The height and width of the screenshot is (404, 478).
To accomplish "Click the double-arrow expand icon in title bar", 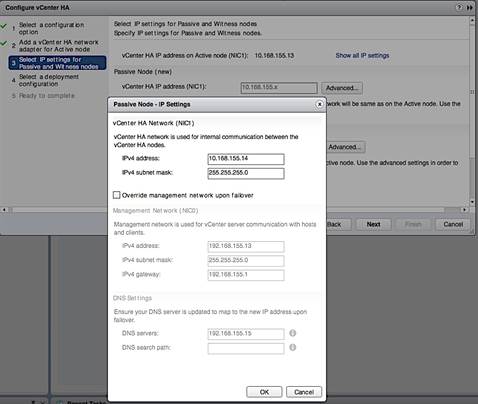I will coord(470,7).
